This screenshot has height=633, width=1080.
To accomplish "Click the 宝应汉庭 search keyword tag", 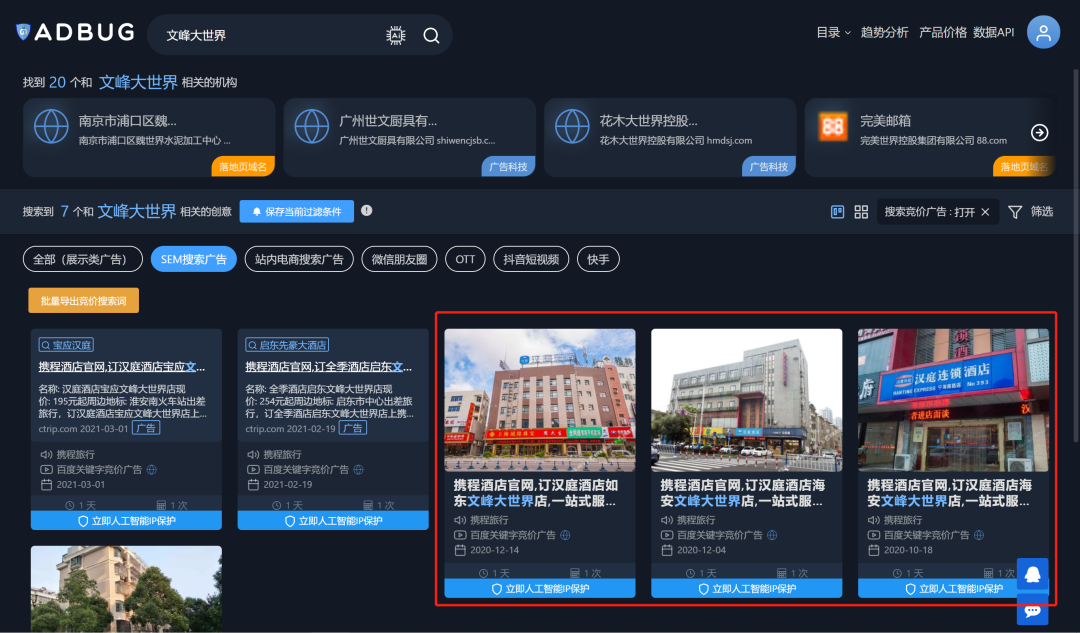I will pos(66,344).
